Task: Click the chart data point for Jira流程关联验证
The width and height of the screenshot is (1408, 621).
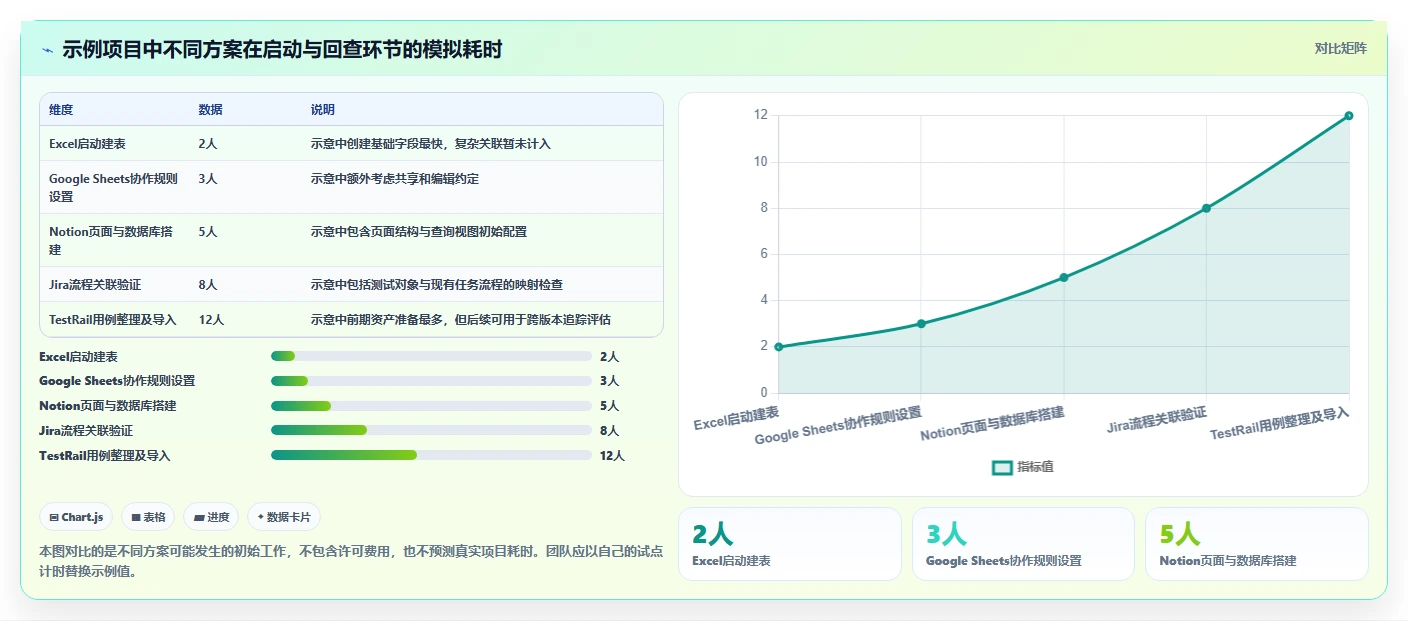Action: pos(1206,208)
